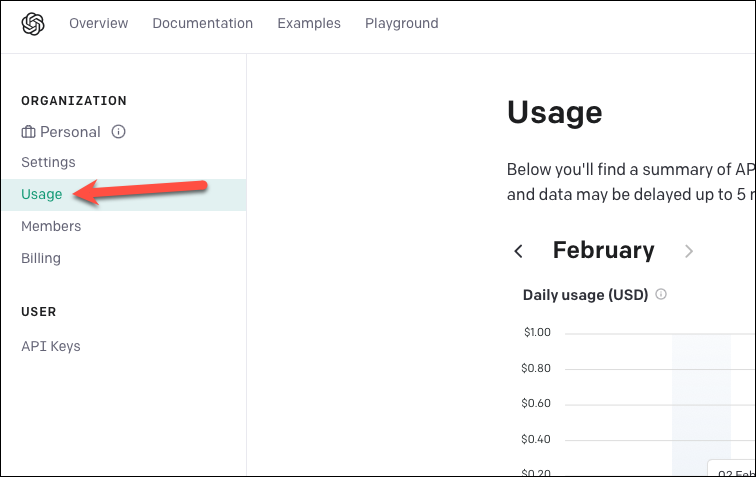Click the February month heading
This screenshot has width=756, height=477.
click(604, 250)
